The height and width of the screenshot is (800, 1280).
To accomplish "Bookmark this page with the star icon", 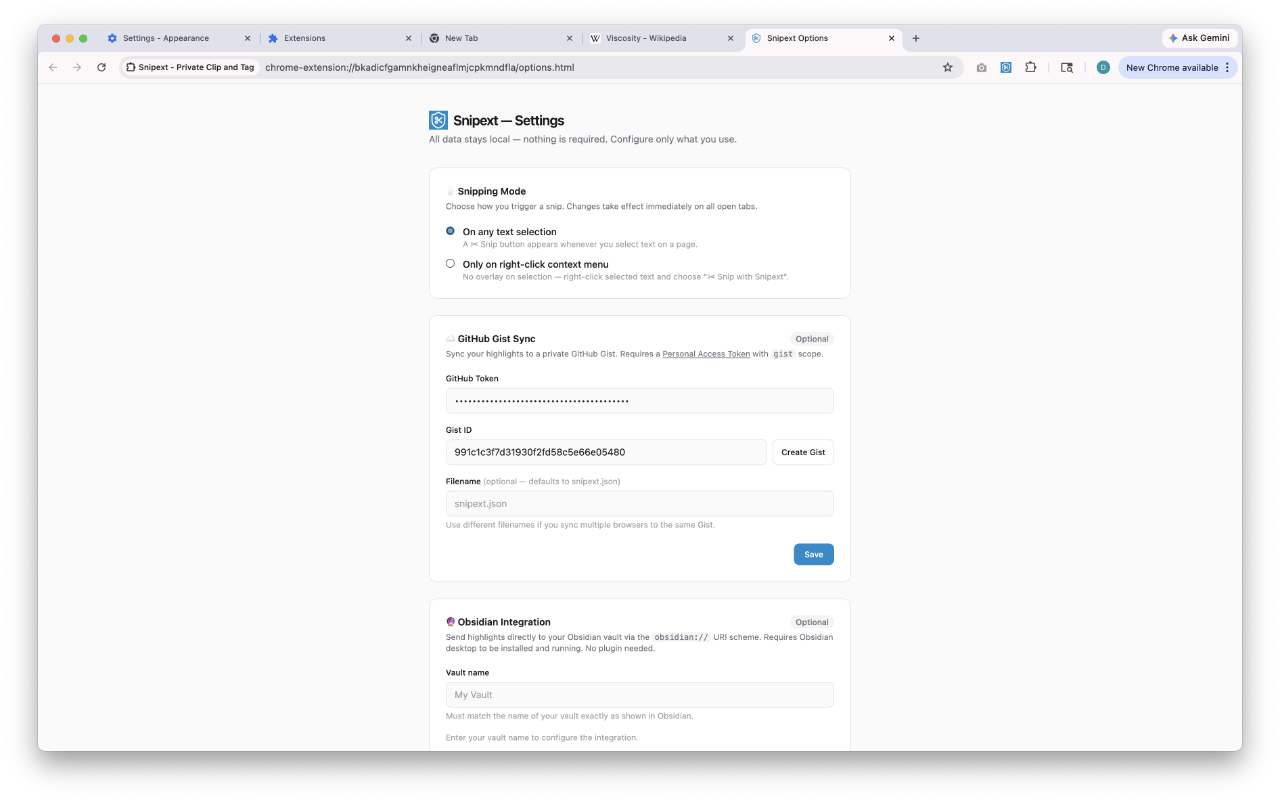I will coord(947,67).
